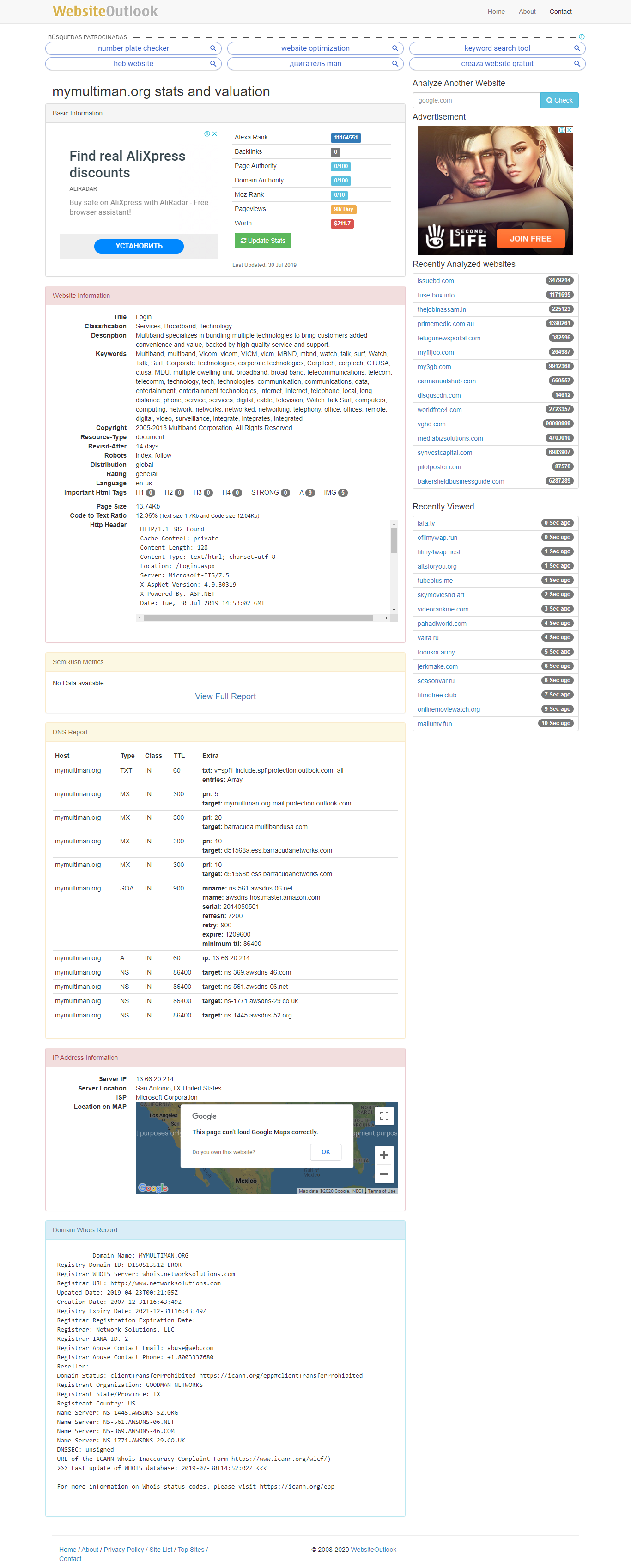Viewport: 631px width, 1568px height.
Task: Click the HTTP header horizontal scrollbar
Action: click(x=258, y=618)
